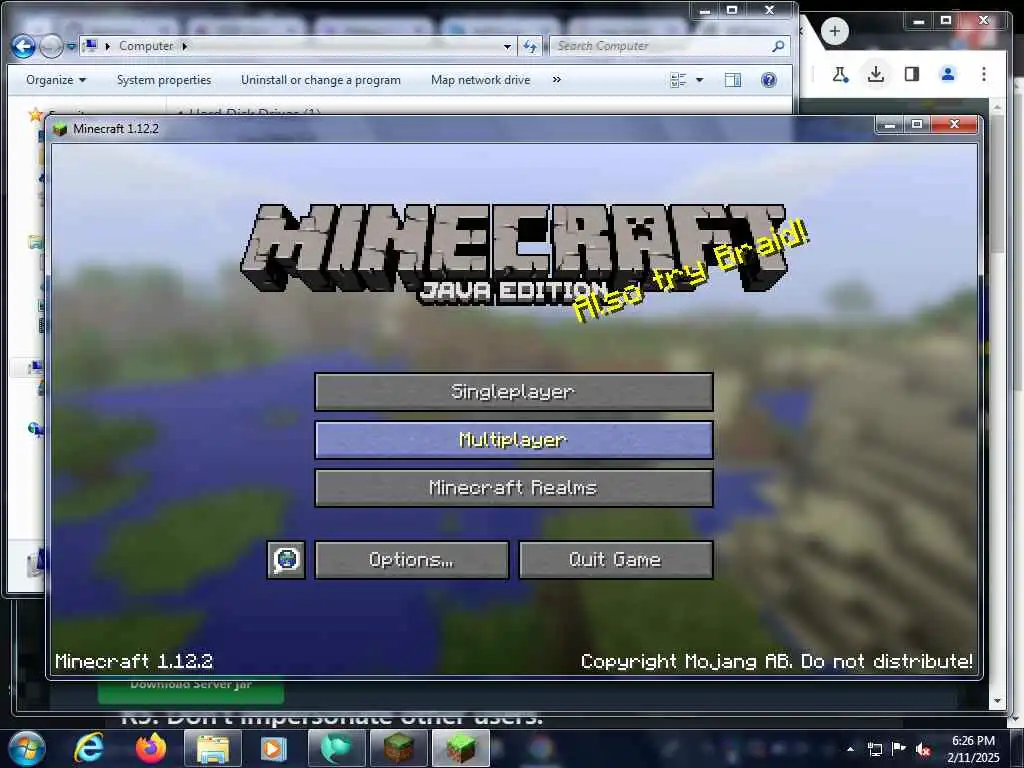Refresh the Explorer address bar
The width and height of the screenshot is (1024, 768).
click(530, 46)
